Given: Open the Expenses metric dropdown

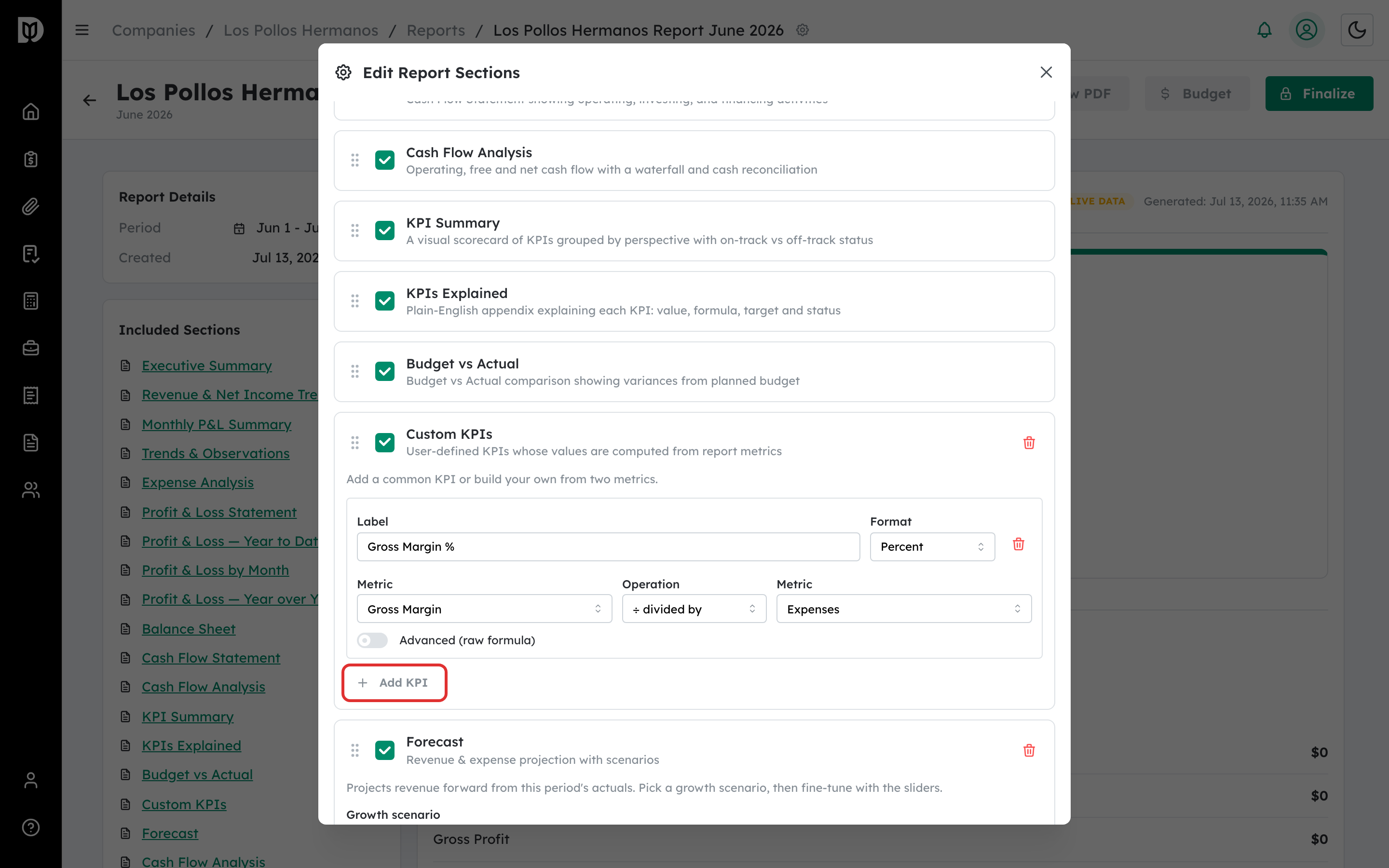Looking at the screenshot, I should (x=903, y=609).
